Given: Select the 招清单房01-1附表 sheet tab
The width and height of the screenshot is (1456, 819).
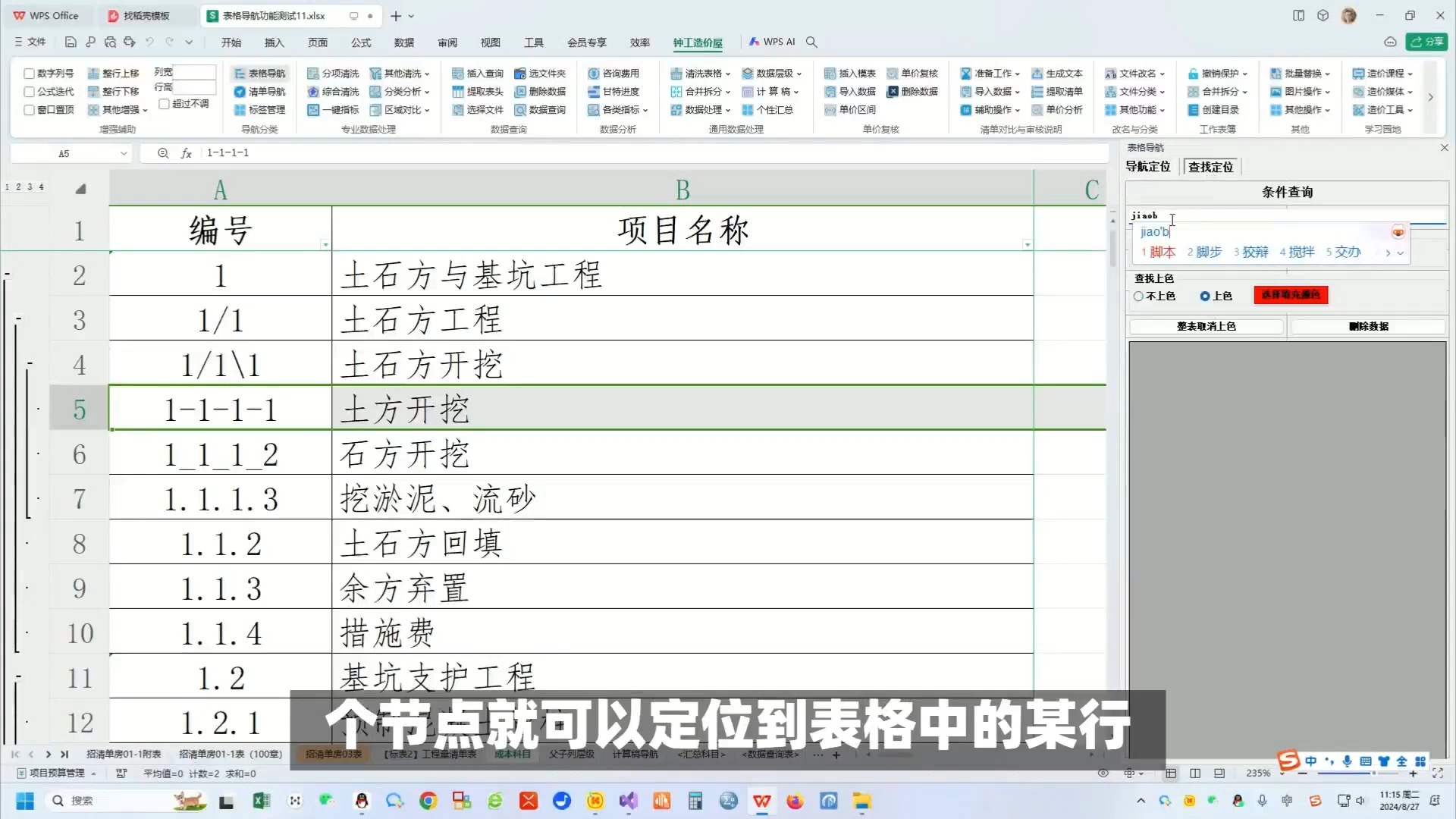Looking at the screenshot, I should pos(124,754).
